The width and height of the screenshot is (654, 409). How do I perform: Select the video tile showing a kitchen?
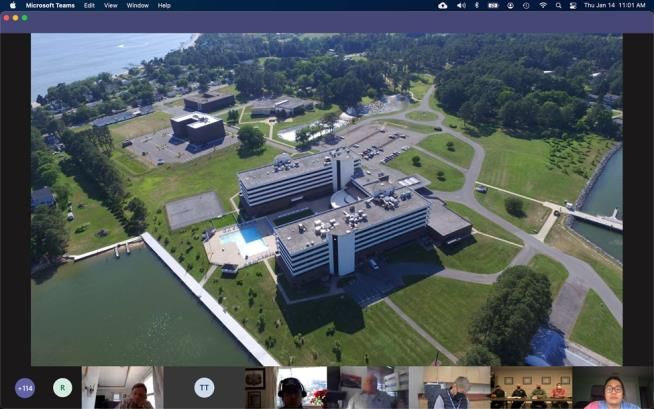pos(450,388)
